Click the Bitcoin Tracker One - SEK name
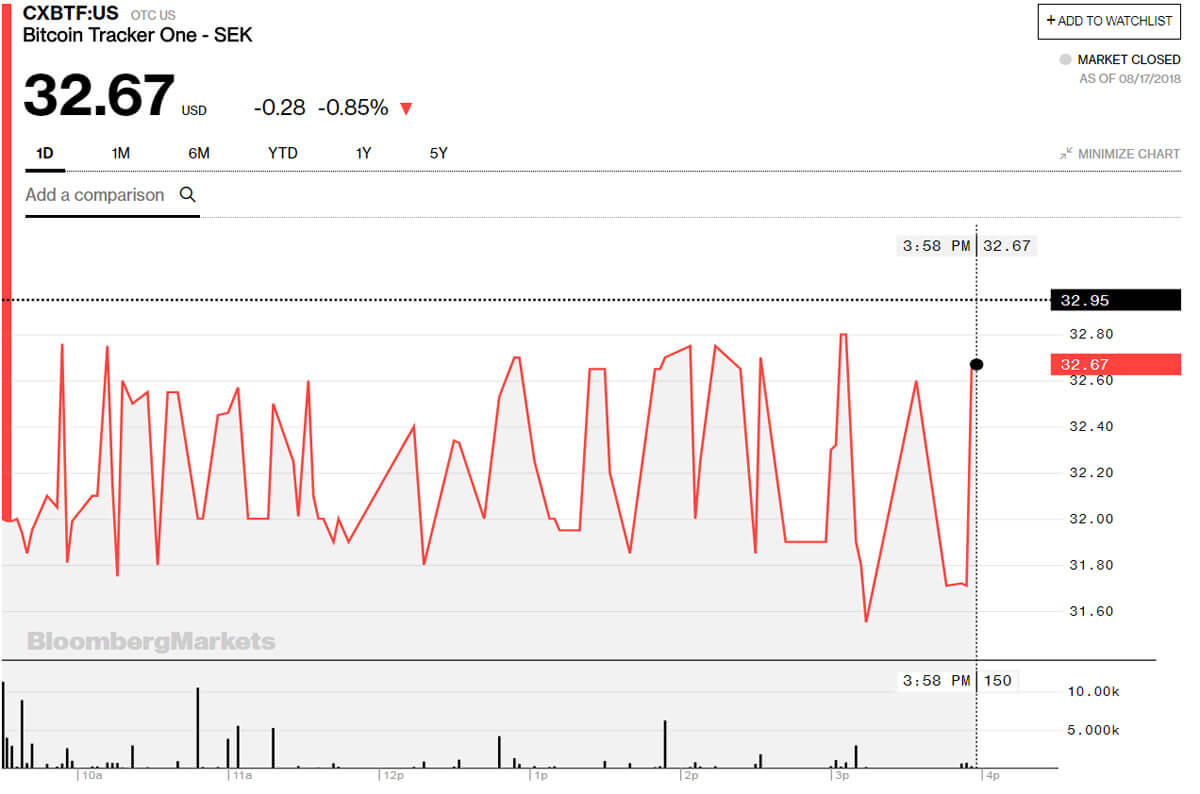Screen dimensions: 1200x794 (138, 35)
